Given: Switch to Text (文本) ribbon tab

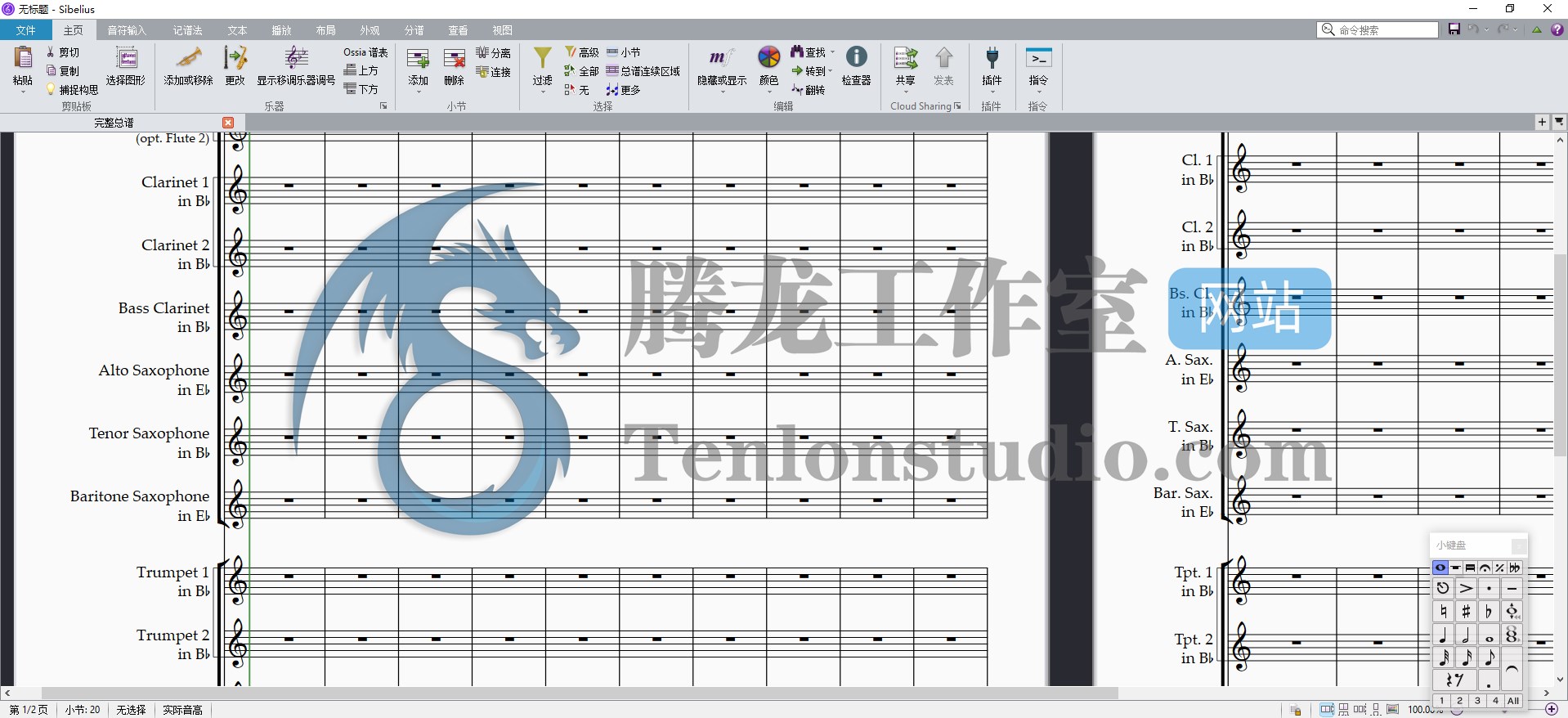Looking at the screenshot, I should 237,30.
